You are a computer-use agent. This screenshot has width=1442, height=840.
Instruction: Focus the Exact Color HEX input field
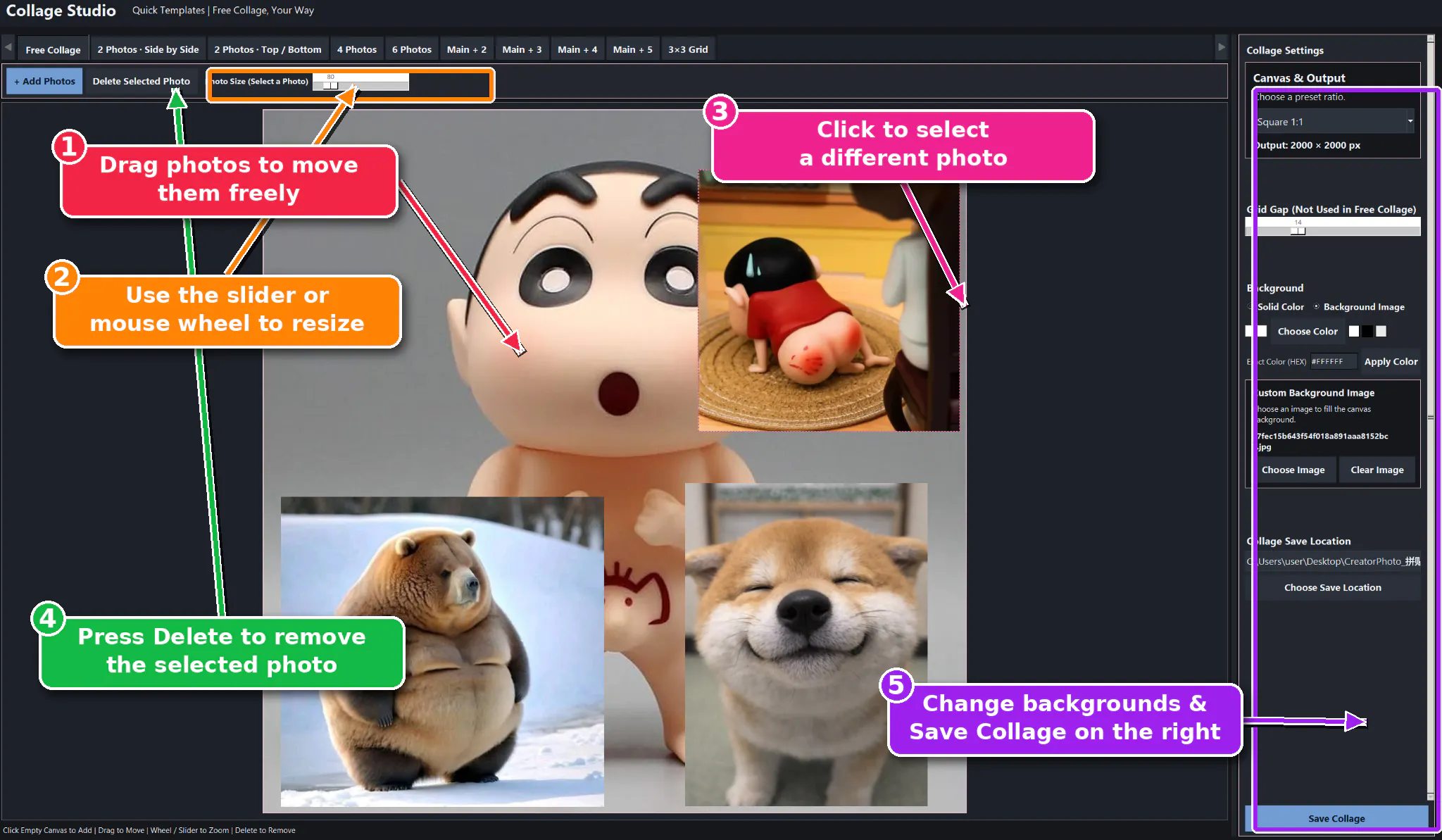coord(1333,361)
